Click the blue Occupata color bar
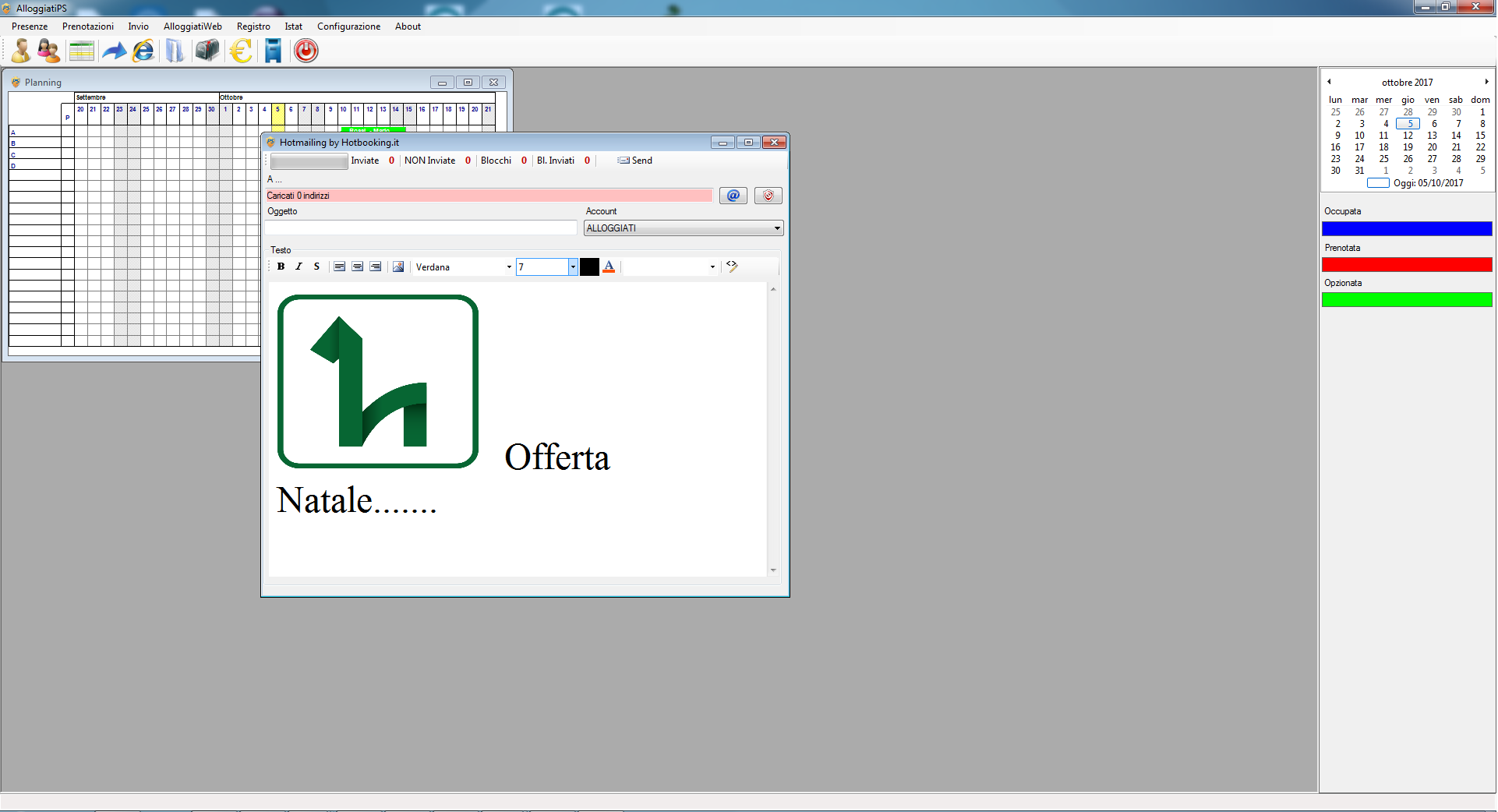This screenshot has width=1498, height=812. (1407, 228)
